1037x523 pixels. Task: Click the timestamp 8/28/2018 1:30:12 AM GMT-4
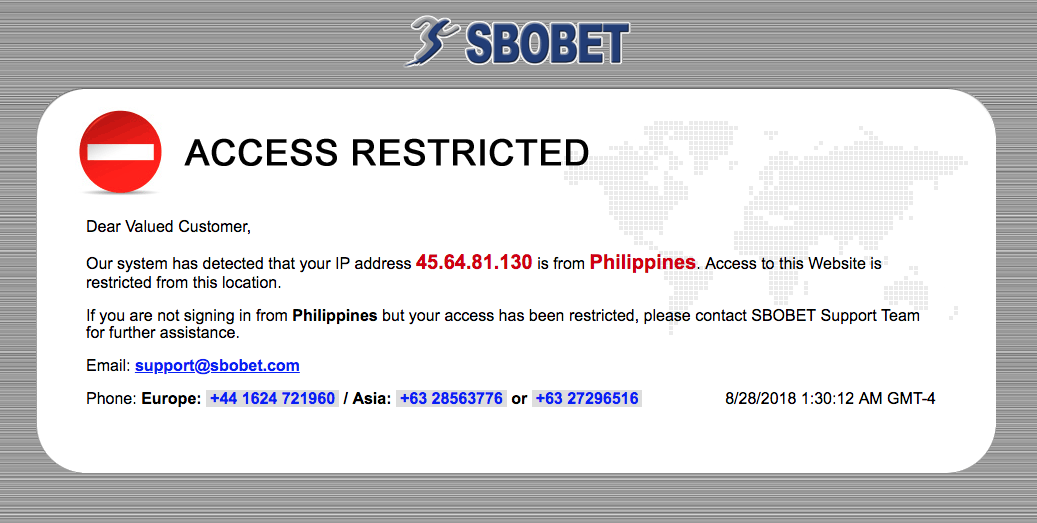830,399
